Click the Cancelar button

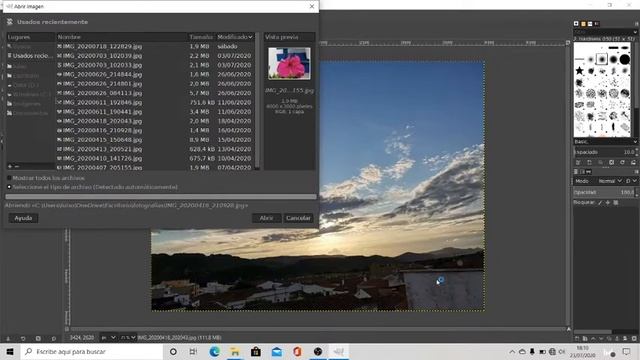click(x=298, y=218)
